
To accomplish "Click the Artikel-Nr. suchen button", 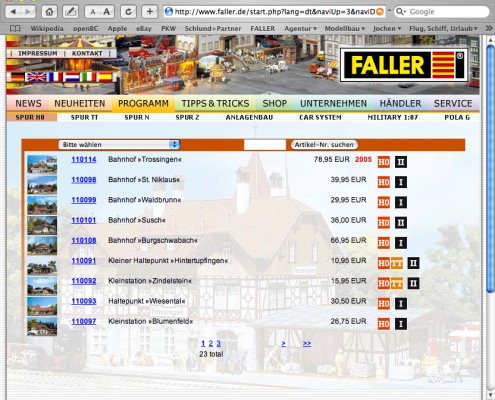I will (324, 145).
